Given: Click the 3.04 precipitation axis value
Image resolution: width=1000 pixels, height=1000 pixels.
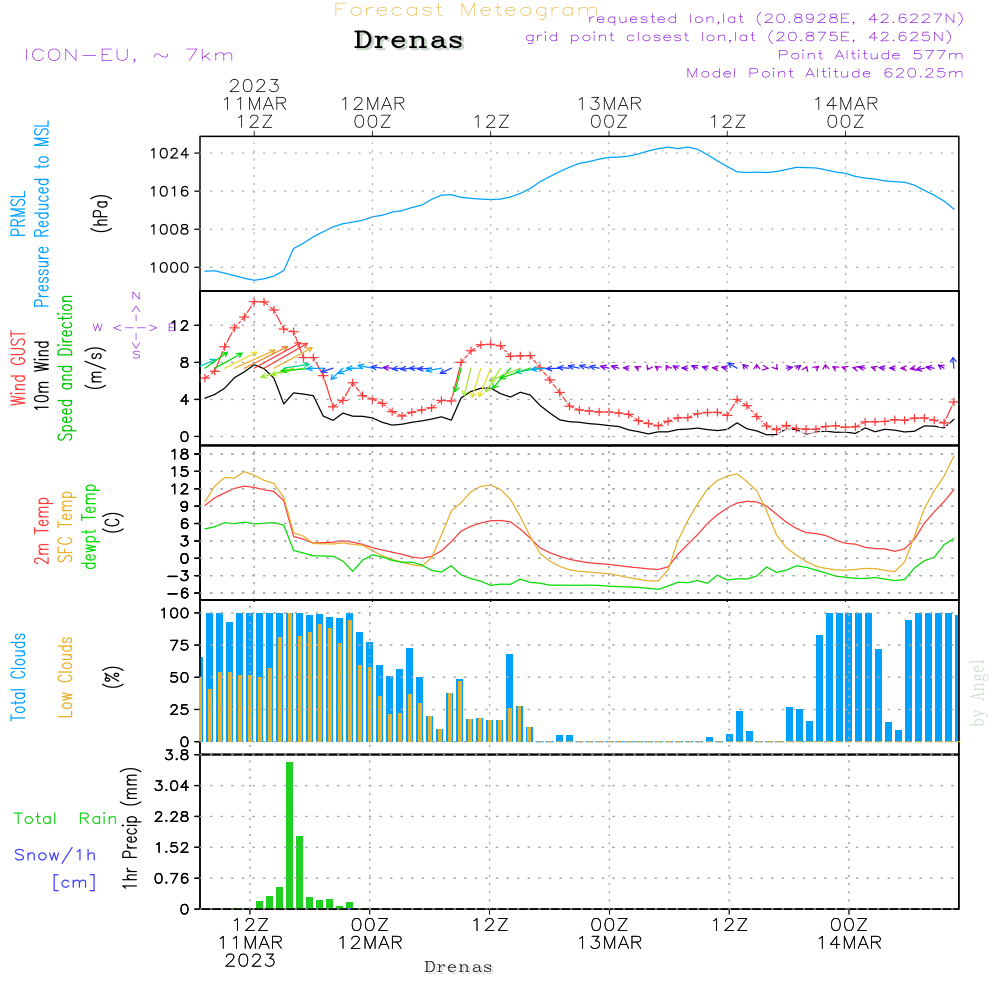Looking at the screenshot, I should tap(173, 786).
